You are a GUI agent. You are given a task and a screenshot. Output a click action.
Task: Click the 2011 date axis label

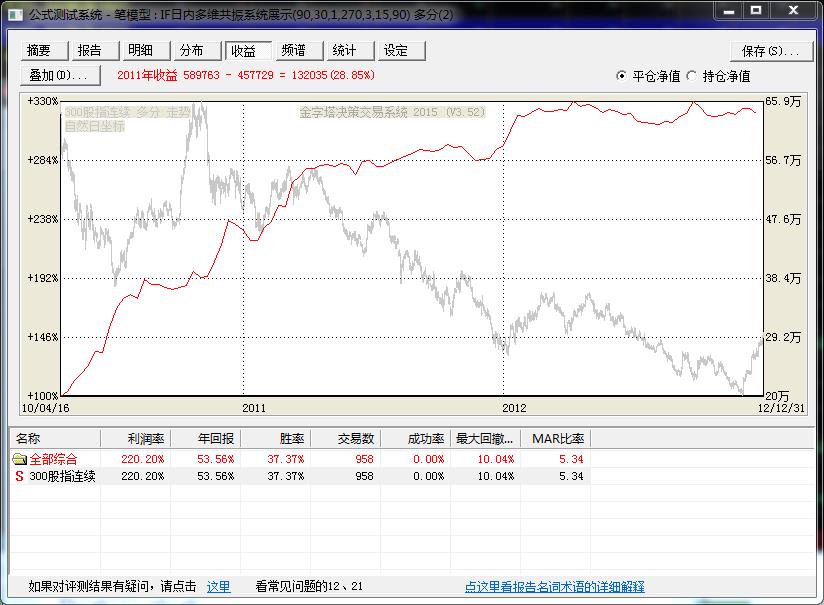[x=254, y=408]
